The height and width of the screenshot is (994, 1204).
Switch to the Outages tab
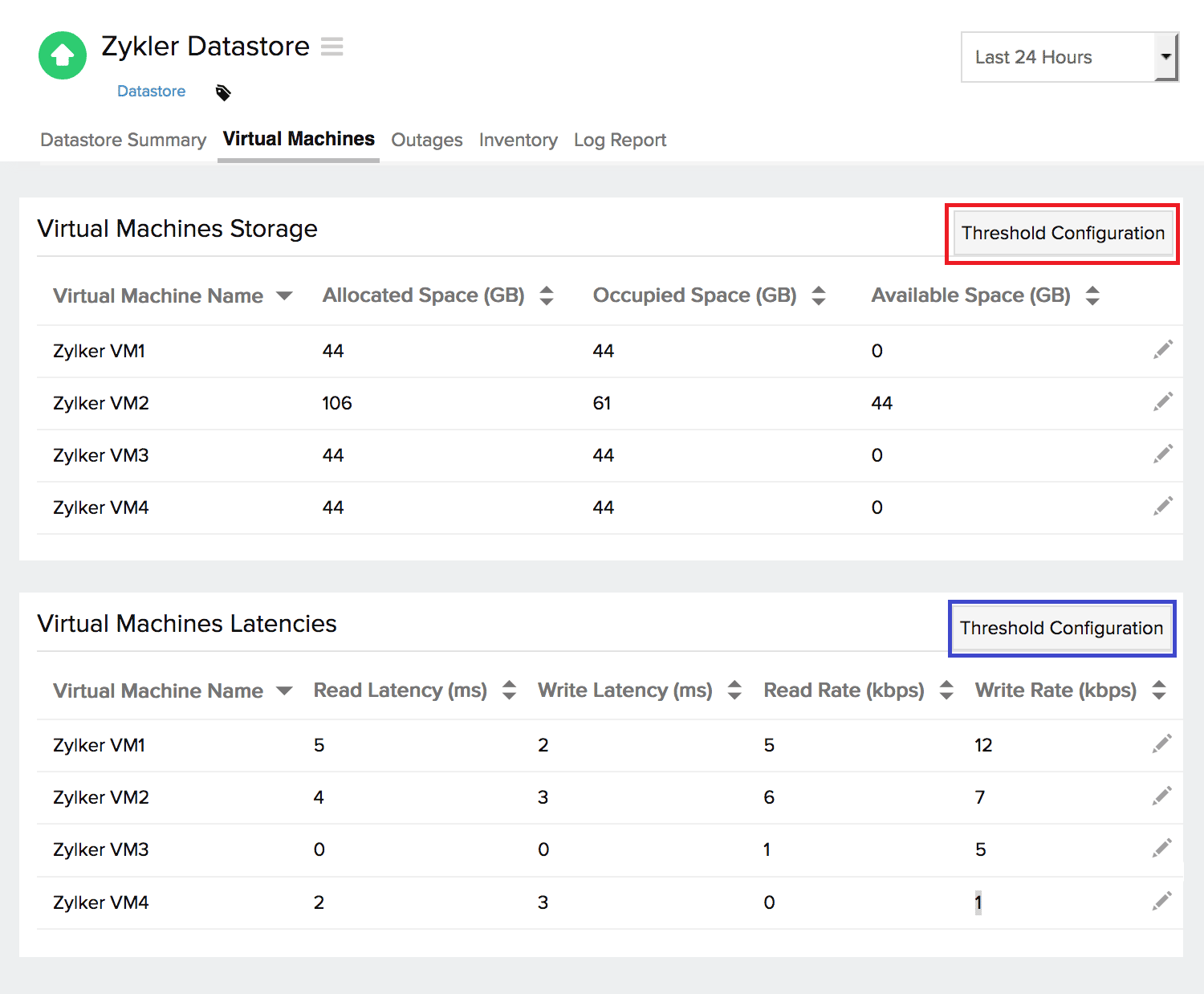pos(426,140)
